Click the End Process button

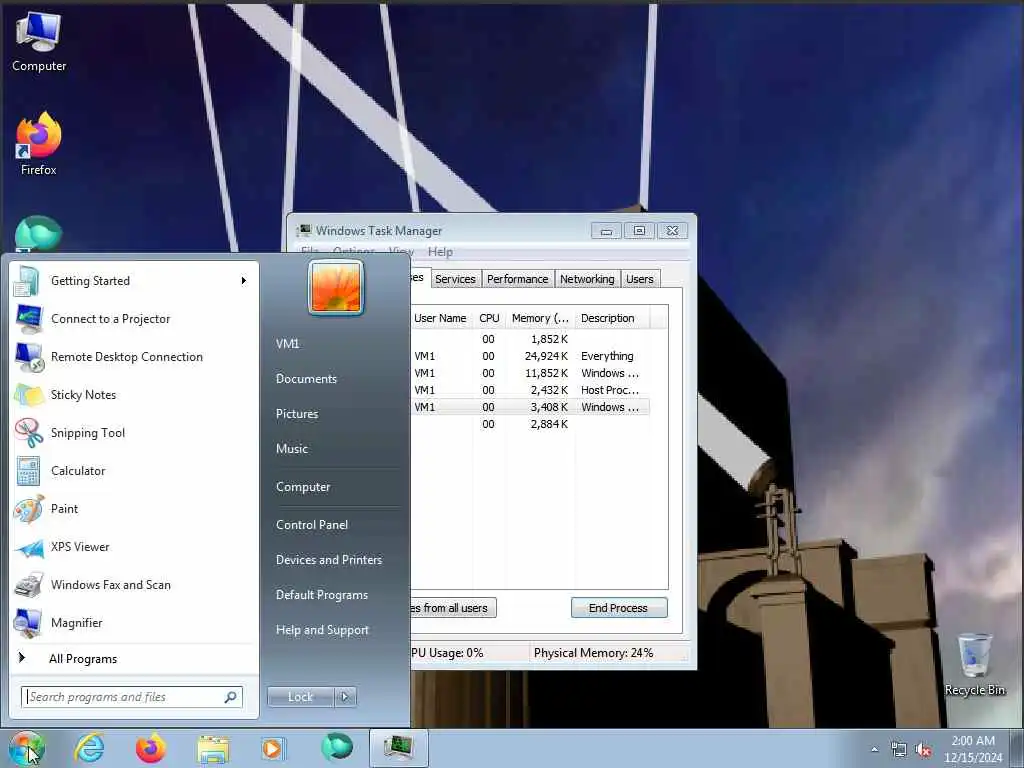(x=619, y=608)
